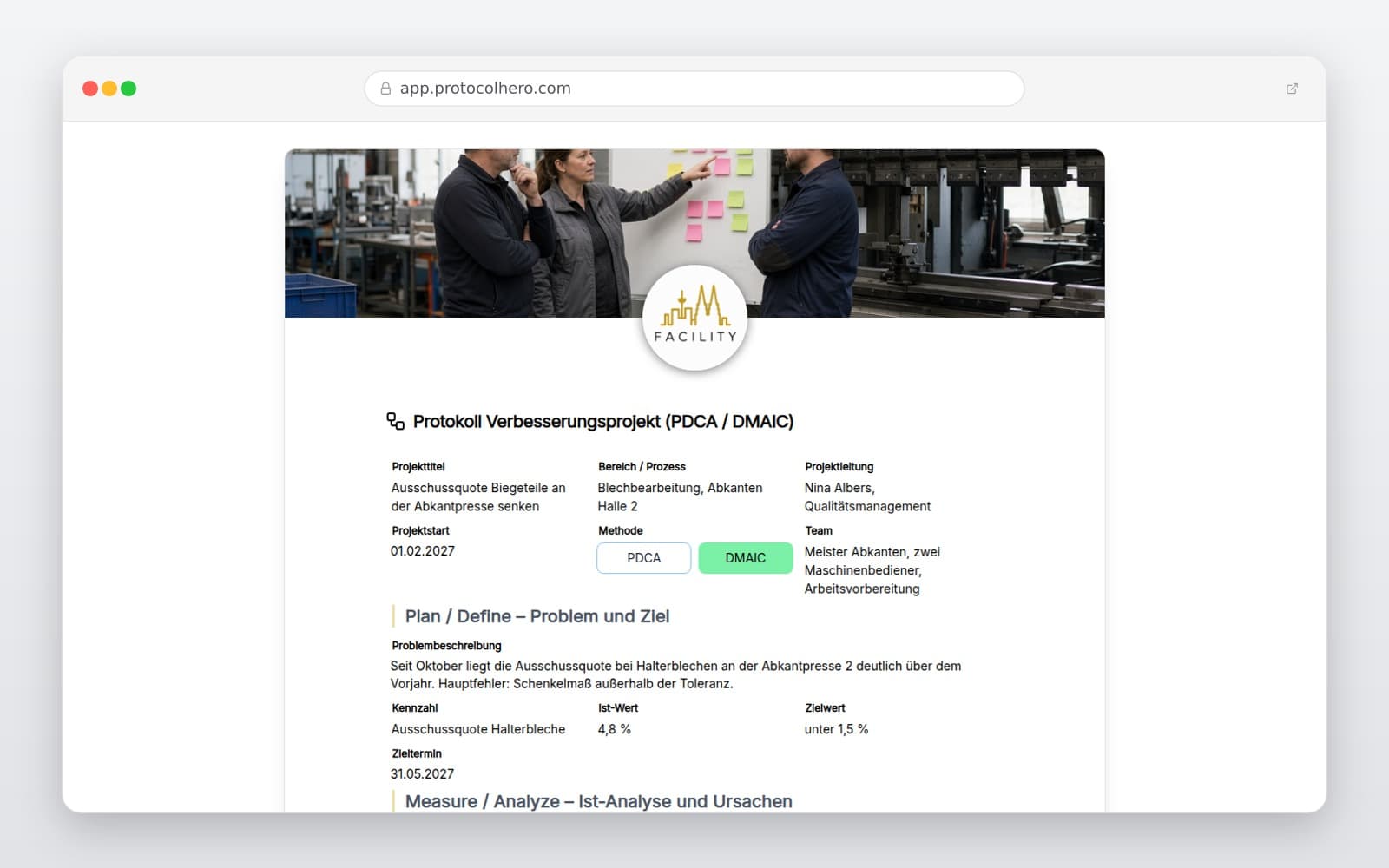Viewport: 1389px width, 868px height.
Task: Click the green maximize window dot
Action: (128, 89)
